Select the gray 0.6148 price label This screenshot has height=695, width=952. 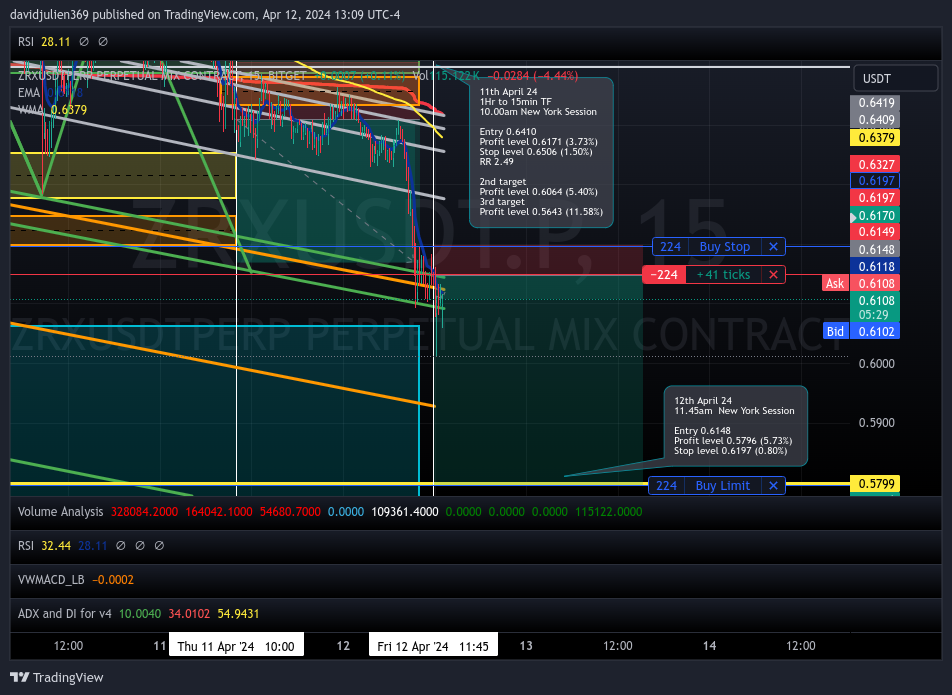[875, 249]
